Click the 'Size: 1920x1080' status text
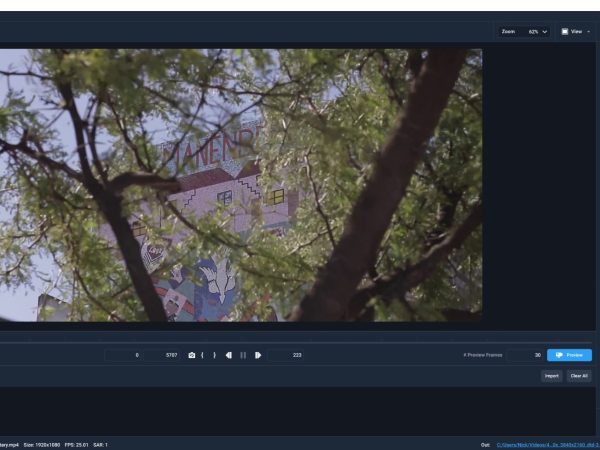 [42, 445]
